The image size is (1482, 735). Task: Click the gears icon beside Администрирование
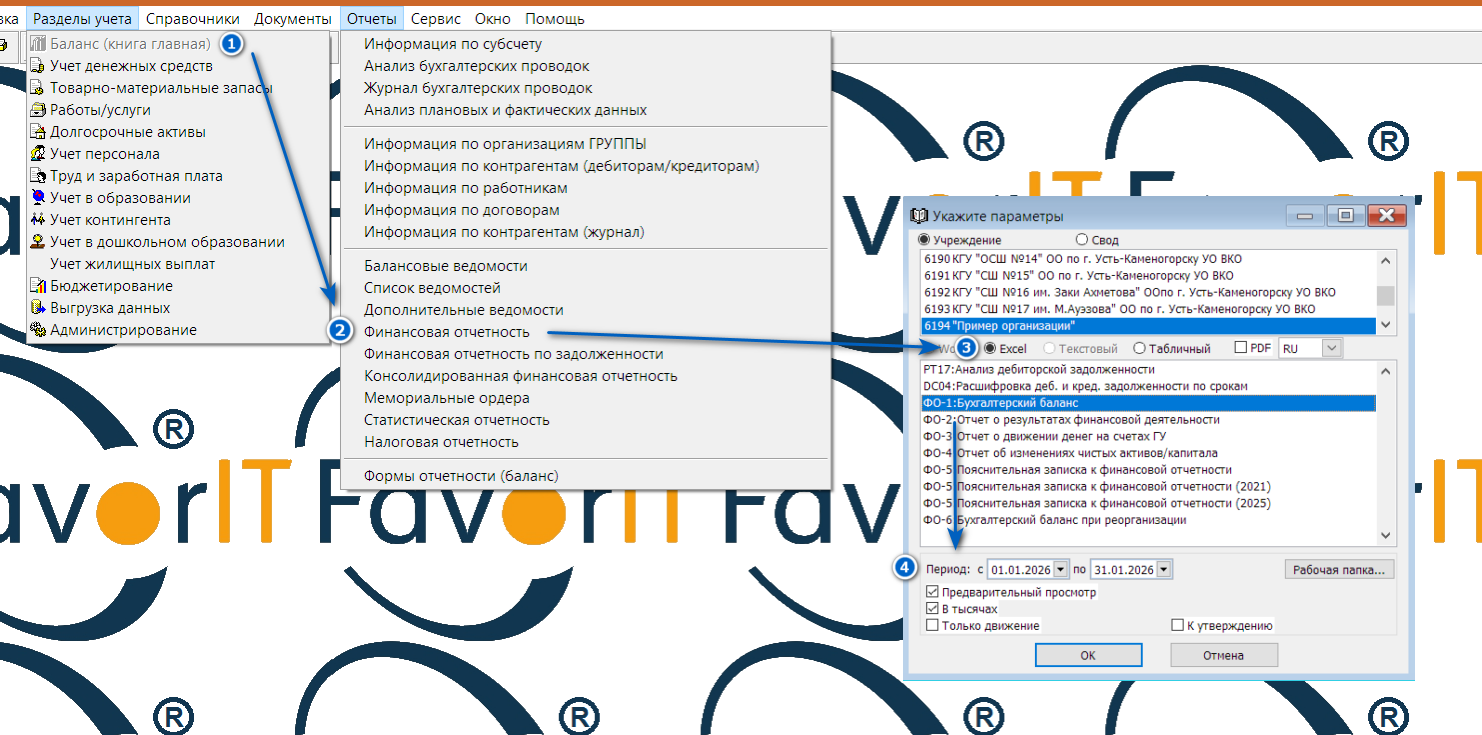click(x=38, y=330)
